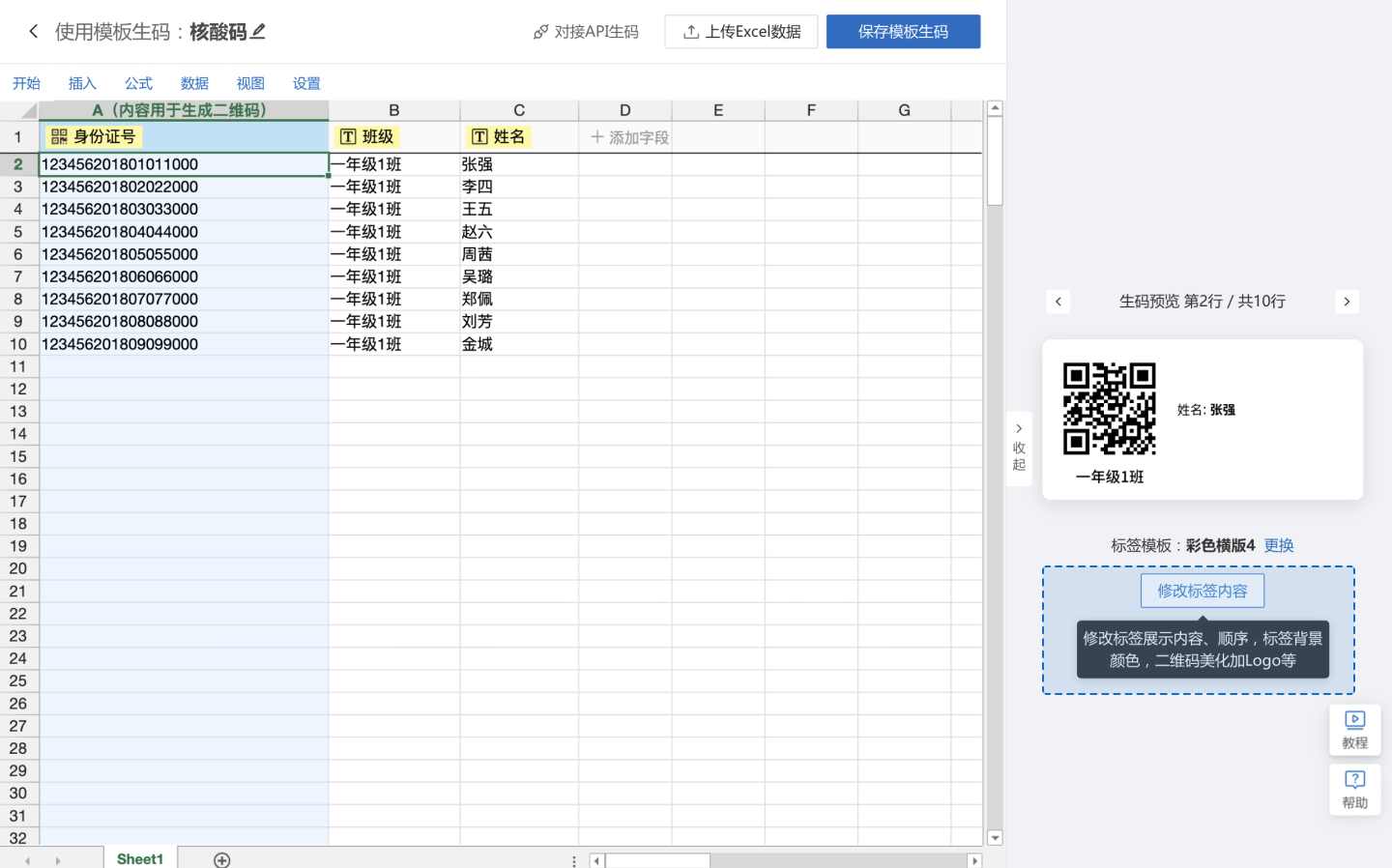
Task: Select all cells via corner triangle
Action: [x=19, y=110]
